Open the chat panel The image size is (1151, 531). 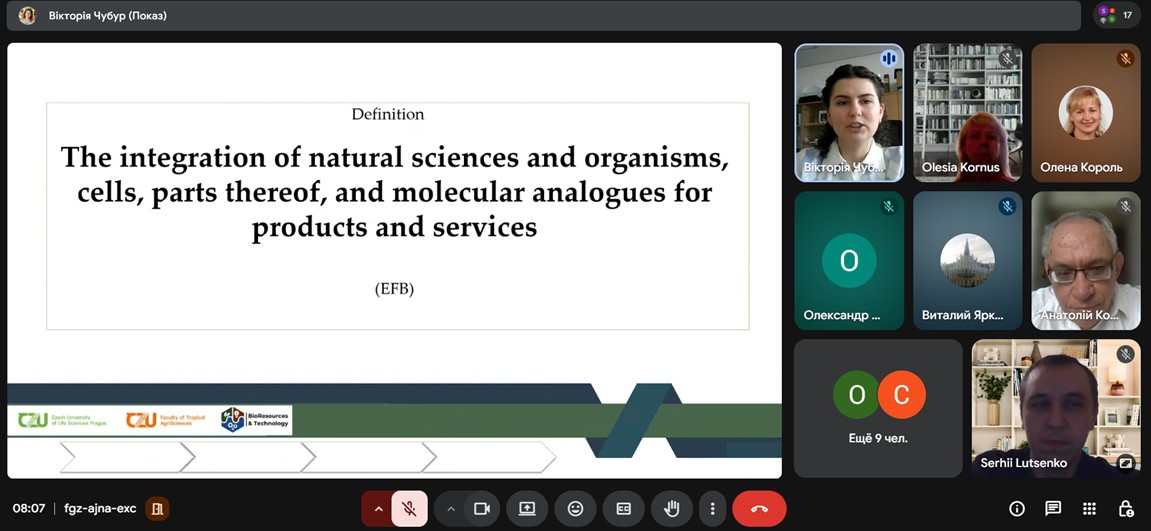(1053, 509)
